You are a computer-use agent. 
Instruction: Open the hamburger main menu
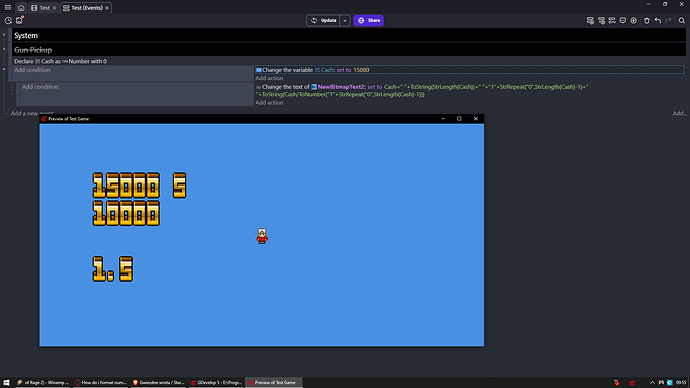7,7
